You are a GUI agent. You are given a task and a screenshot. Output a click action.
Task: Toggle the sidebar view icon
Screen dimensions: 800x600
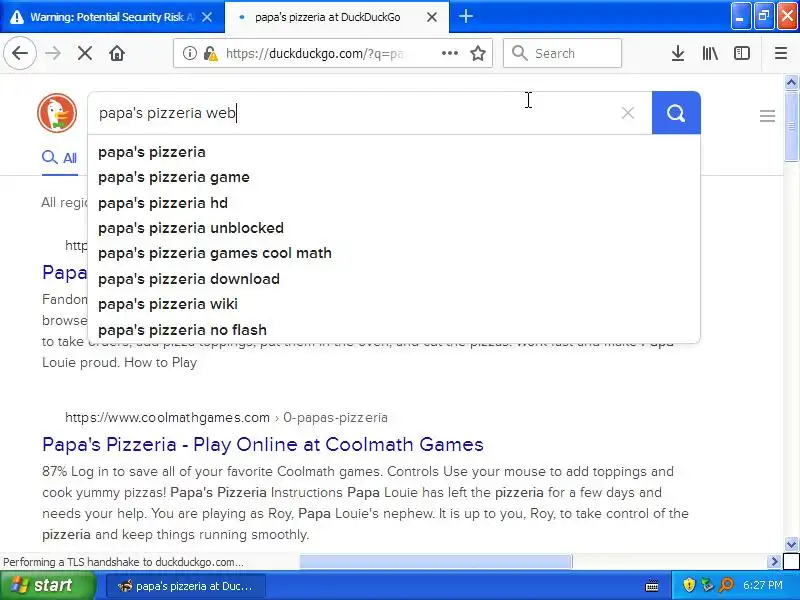tap(741, 53)
